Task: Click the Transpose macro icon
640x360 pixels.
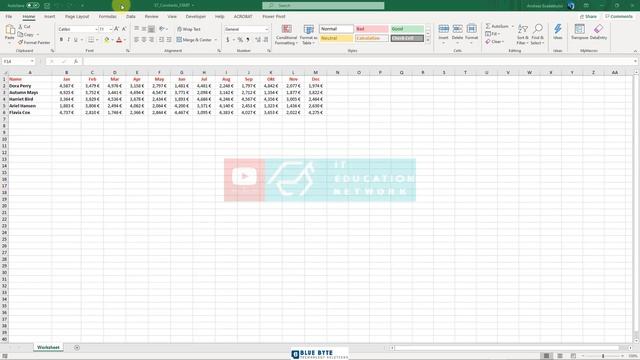Action: (579, 29)
